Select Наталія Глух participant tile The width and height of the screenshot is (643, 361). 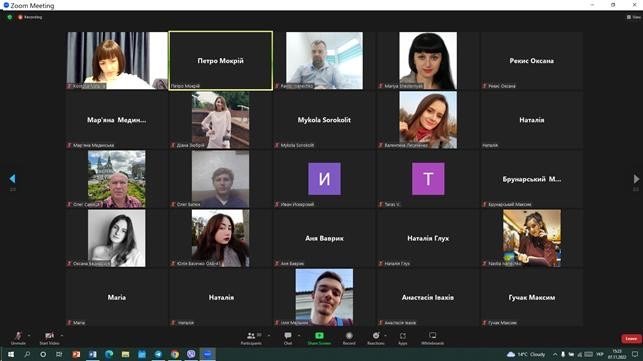point(428,238)
